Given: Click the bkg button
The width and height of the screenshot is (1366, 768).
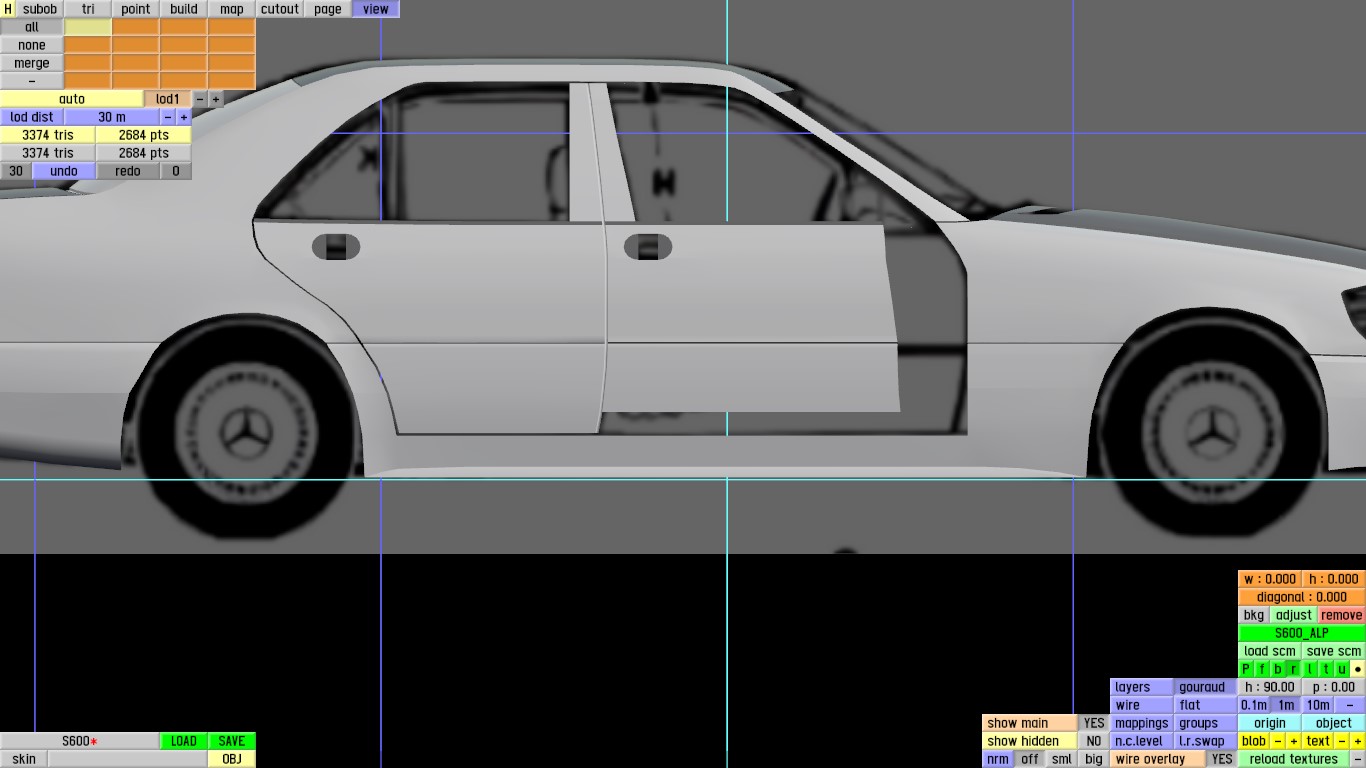Looking at the screenshot, I should (x=1254, y=615).
